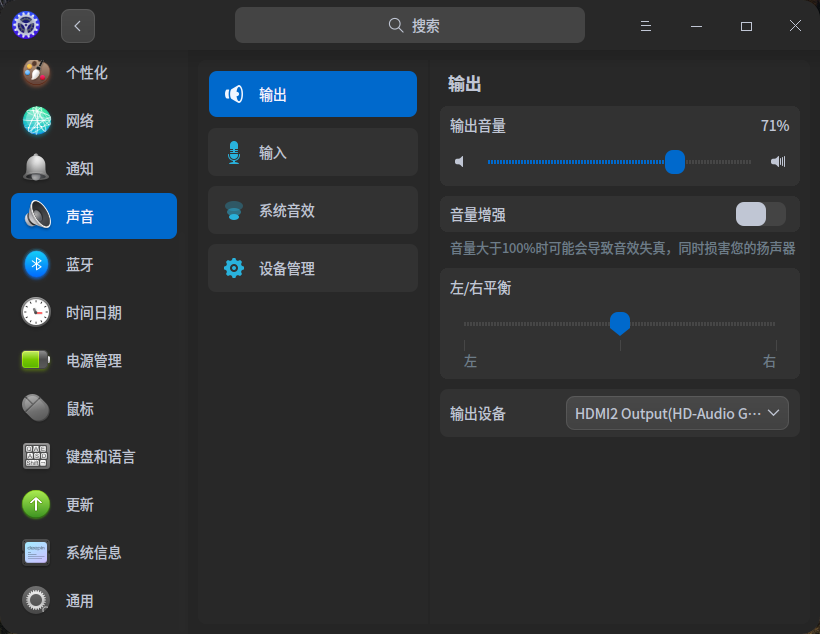Go back with the back arrow button
This screenshot has width=820, height=634.
click(x=78, y=26)
